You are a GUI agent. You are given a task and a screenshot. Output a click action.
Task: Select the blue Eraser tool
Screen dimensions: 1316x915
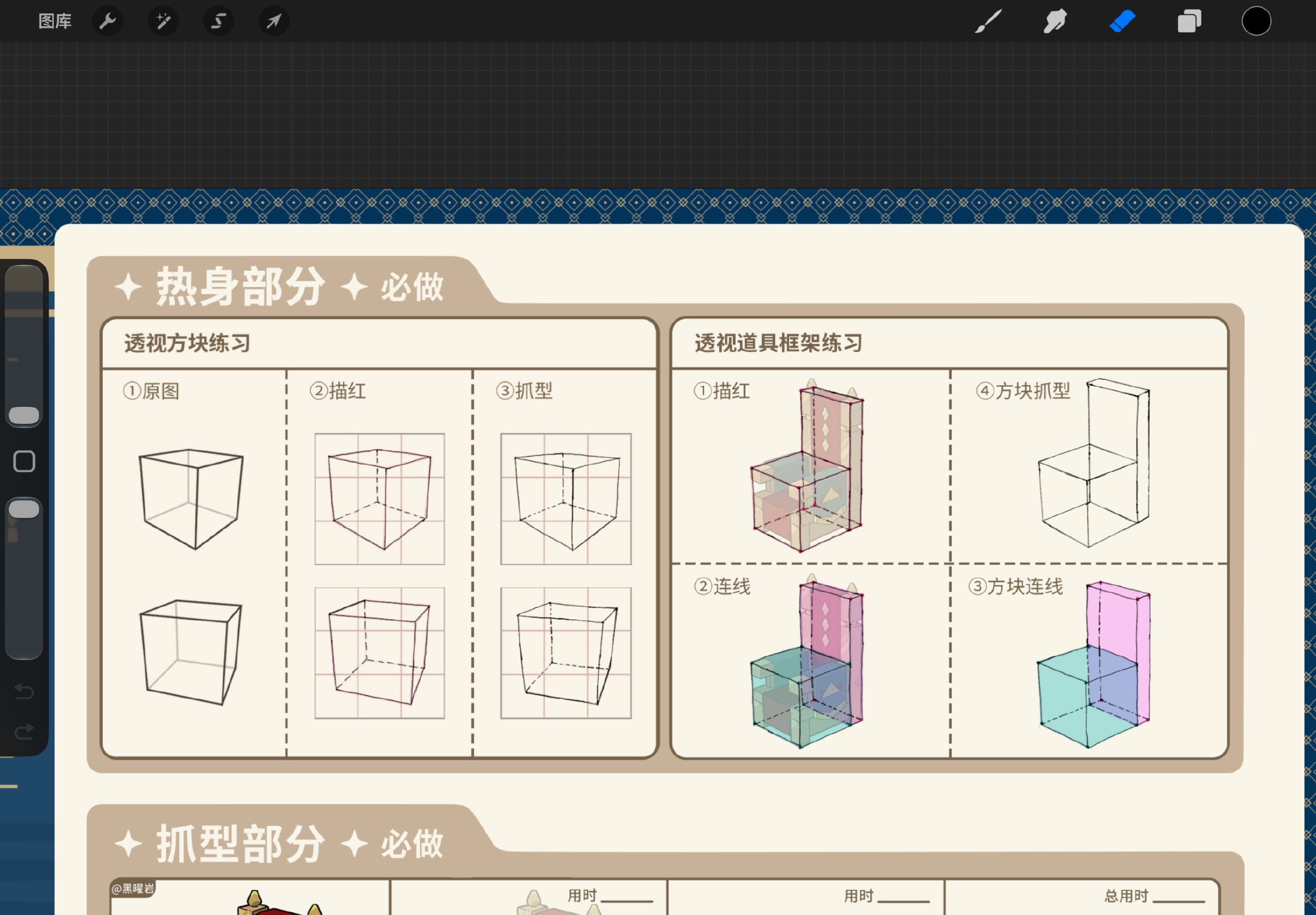point(1122,21)
